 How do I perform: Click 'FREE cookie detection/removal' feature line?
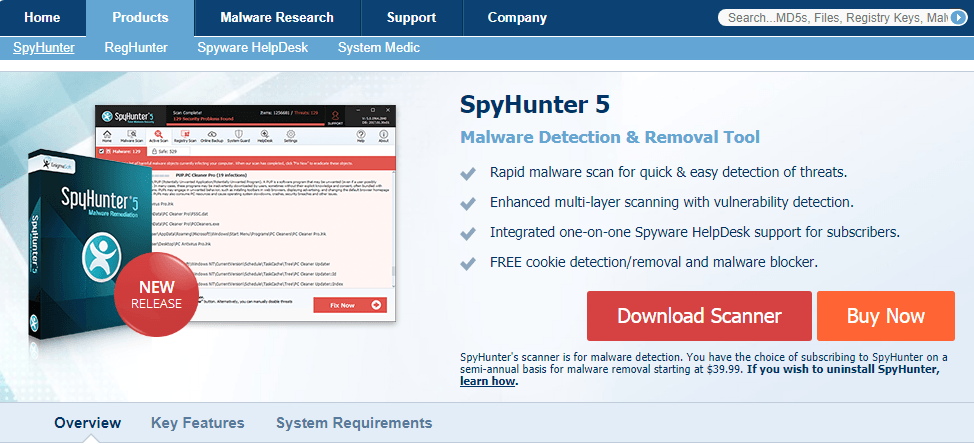pos(653,263)
